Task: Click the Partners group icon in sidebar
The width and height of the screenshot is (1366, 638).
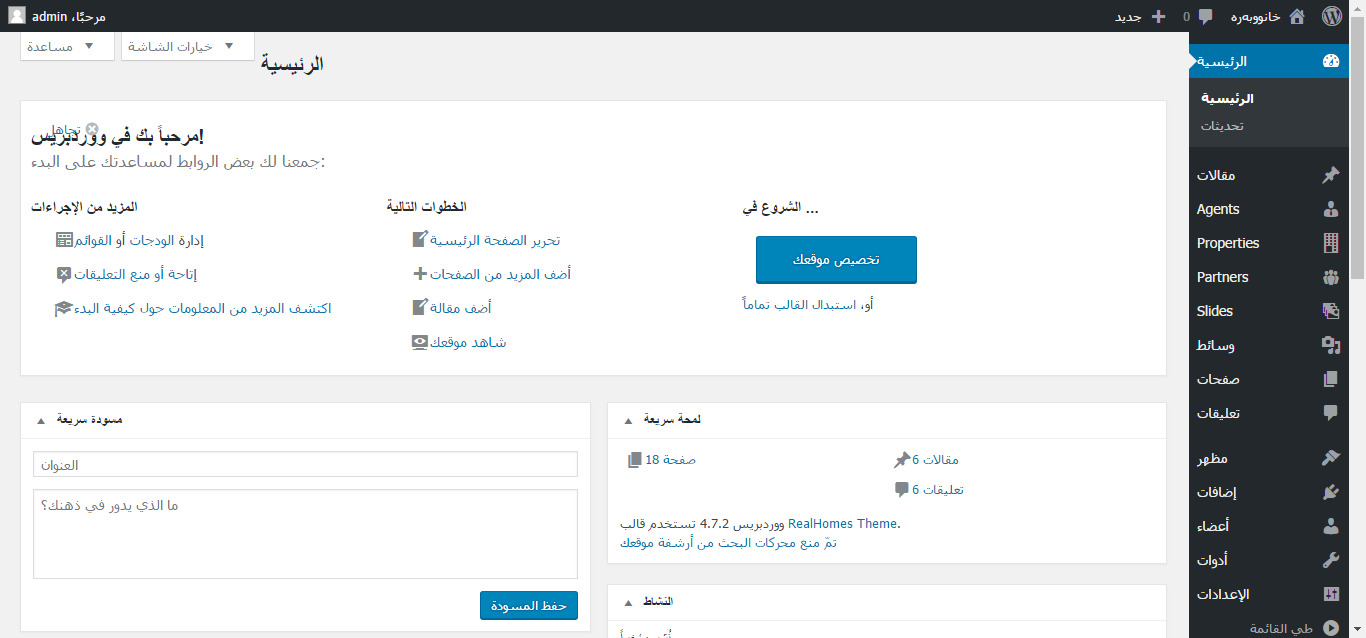Action: click(x=1330, y=277)
